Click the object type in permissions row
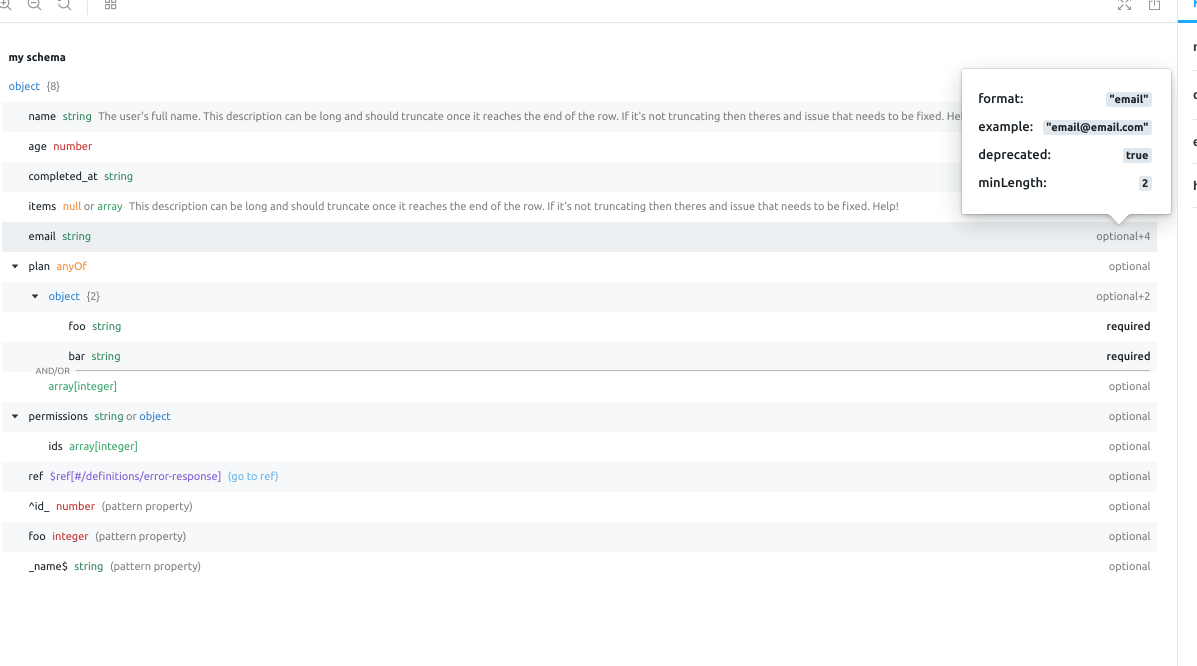 (x=154, y=416)
